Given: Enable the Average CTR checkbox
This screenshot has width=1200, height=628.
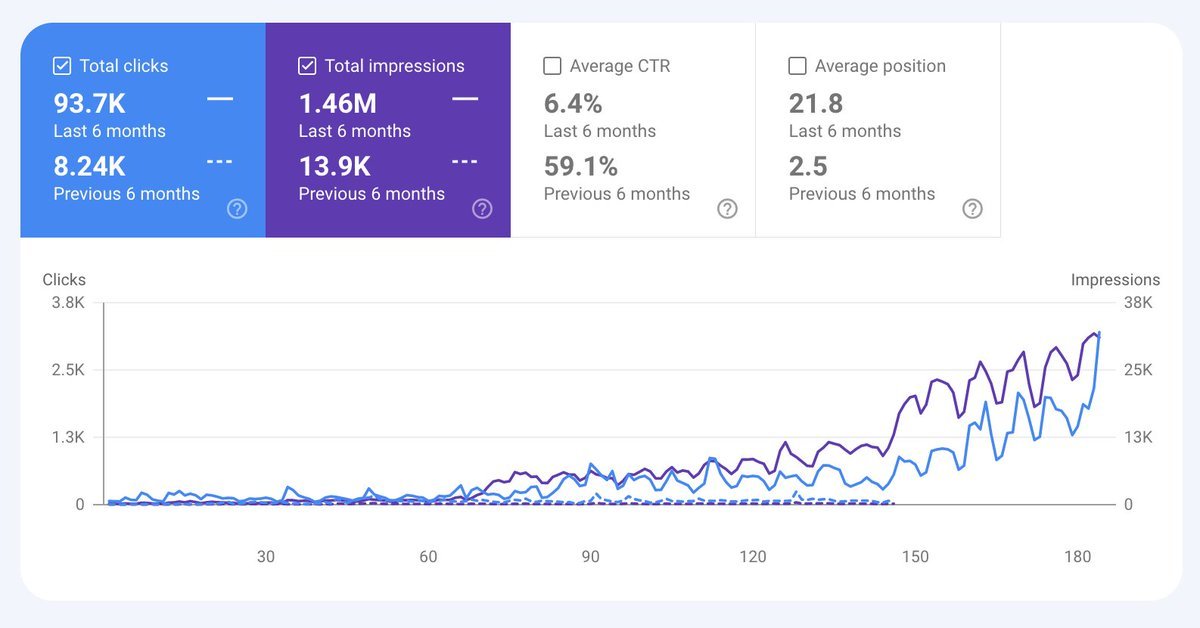Looking at the screenshot, I should tap(552, 66).
